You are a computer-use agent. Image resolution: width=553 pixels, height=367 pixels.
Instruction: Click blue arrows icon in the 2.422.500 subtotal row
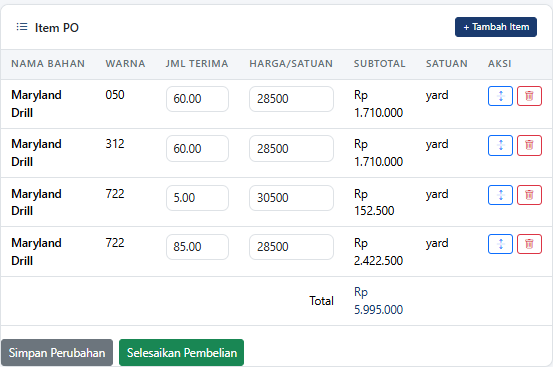pyautogui.click(x=500, y=244)
